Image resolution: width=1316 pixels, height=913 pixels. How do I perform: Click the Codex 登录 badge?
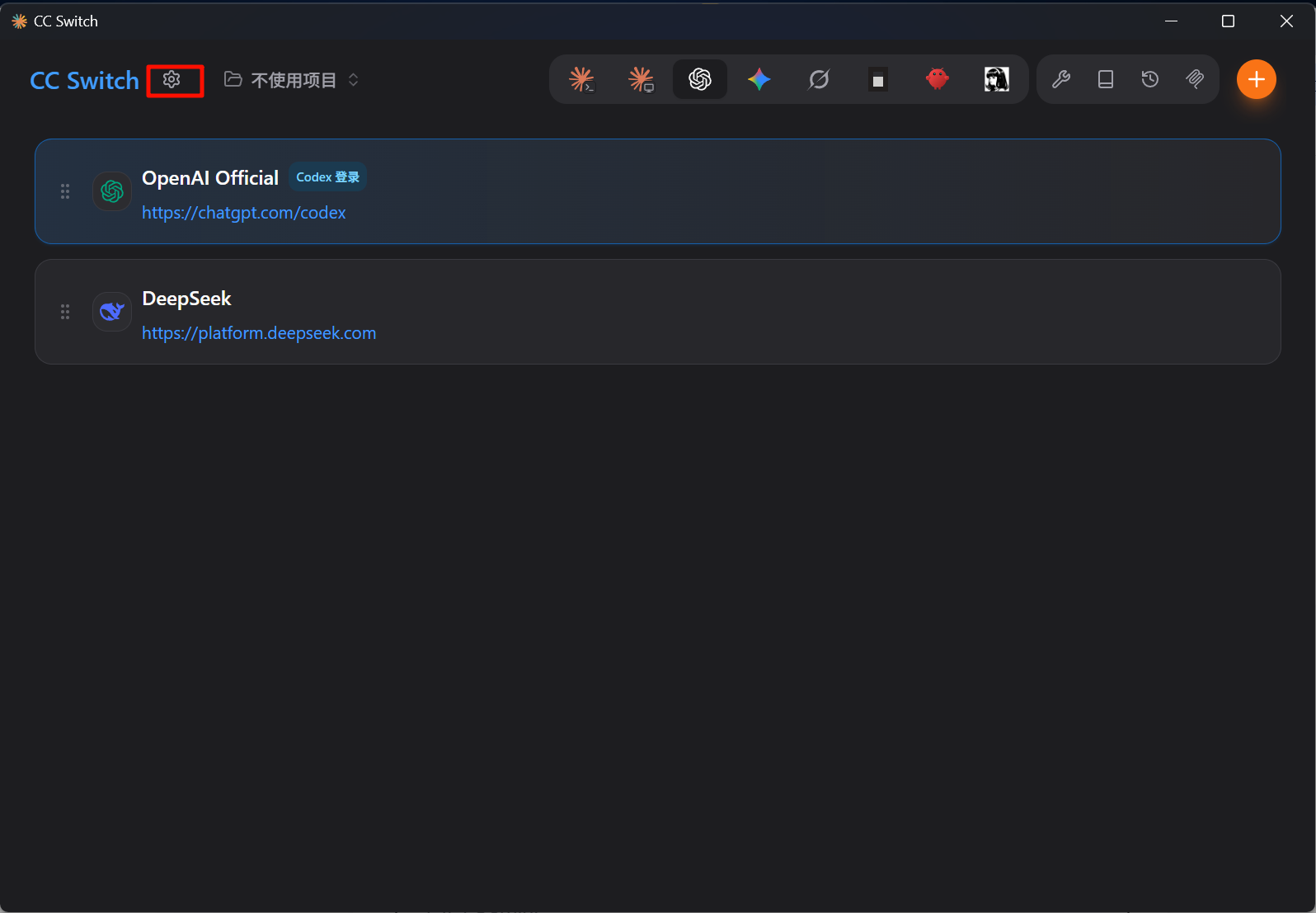tap(328, 177)
